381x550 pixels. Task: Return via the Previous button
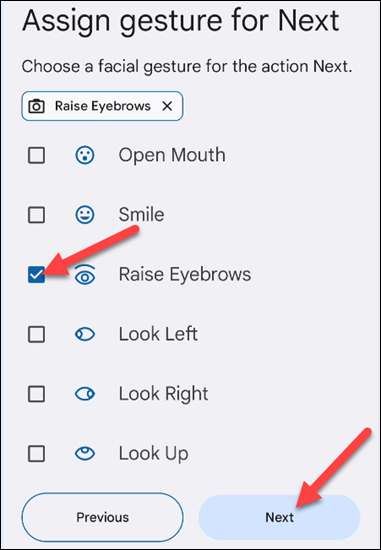tap(102, 517)
